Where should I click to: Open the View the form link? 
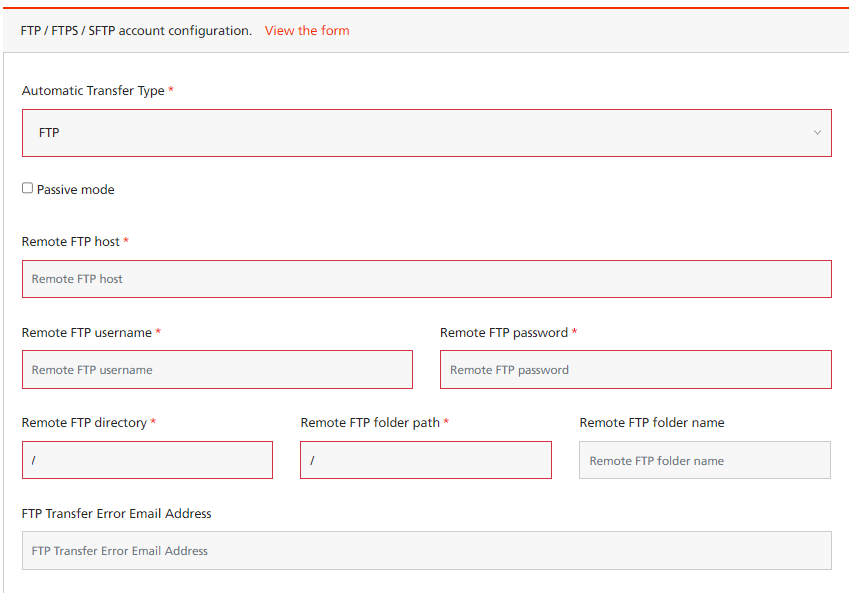coord(307,31)
